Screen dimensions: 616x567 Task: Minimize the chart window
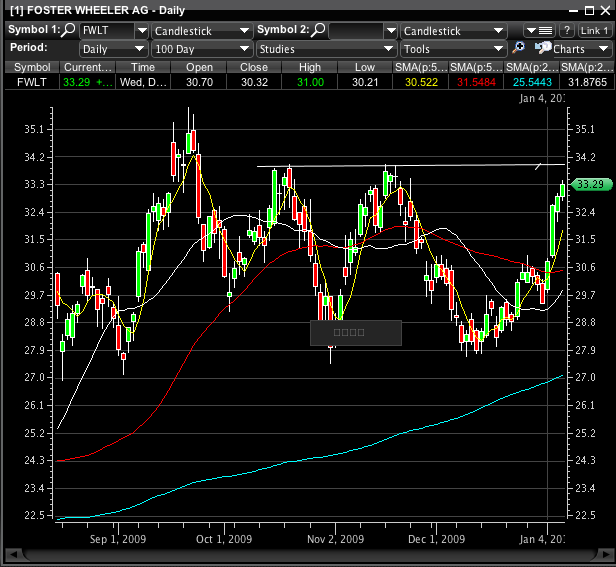(x=571, y=9)
